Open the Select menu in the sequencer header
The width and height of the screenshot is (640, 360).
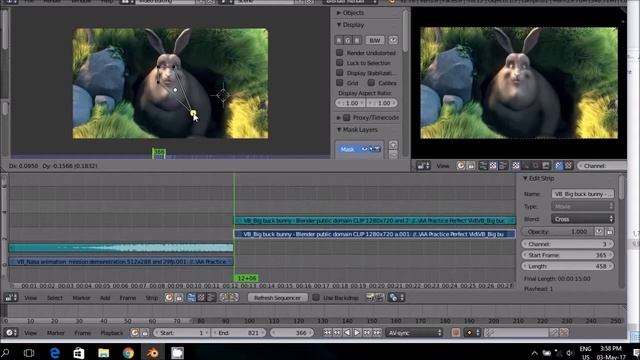point(55,298)
